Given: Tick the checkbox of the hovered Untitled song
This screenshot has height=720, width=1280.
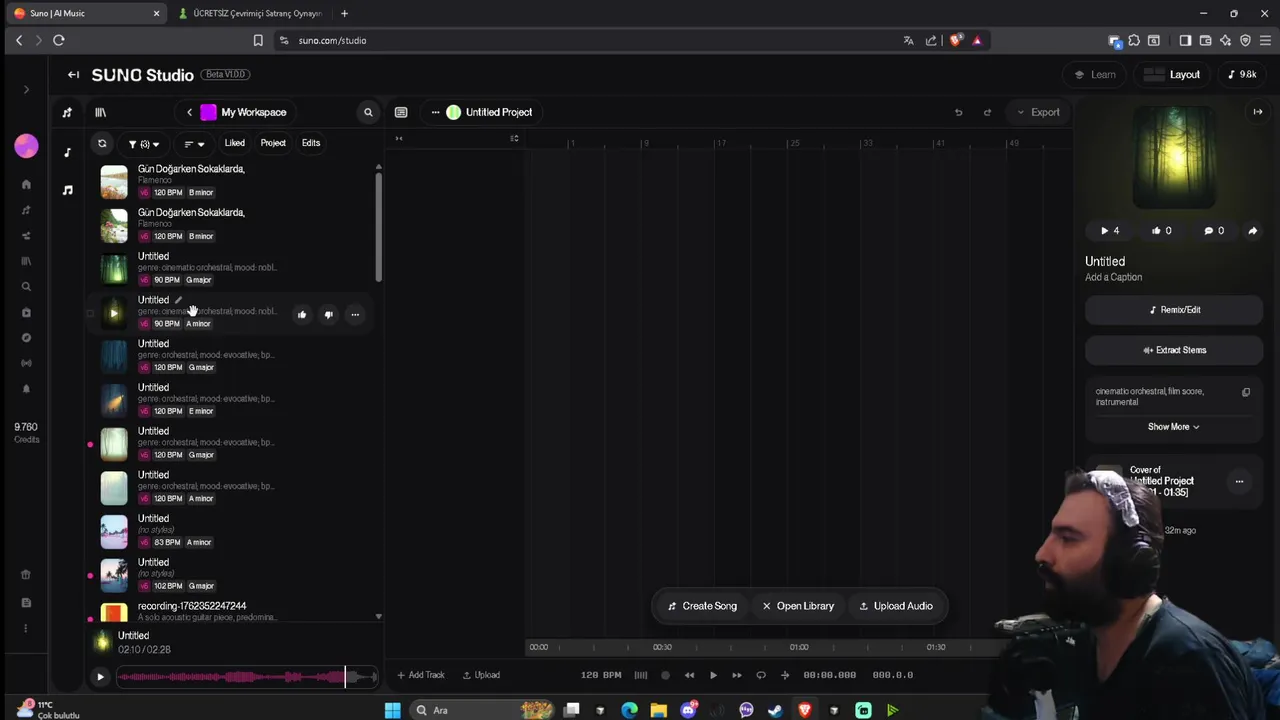Looking at the screenshot, I should point(90,315).
